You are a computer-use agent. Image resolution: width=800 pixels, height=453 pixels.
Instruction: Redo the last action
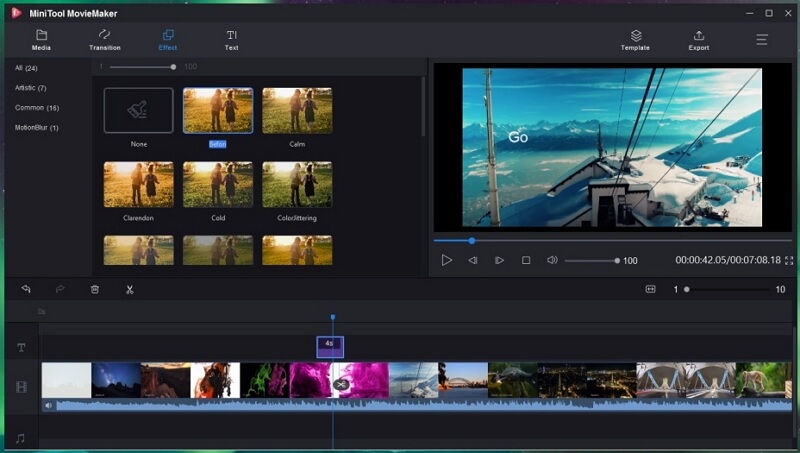click(x=60, y=289)
